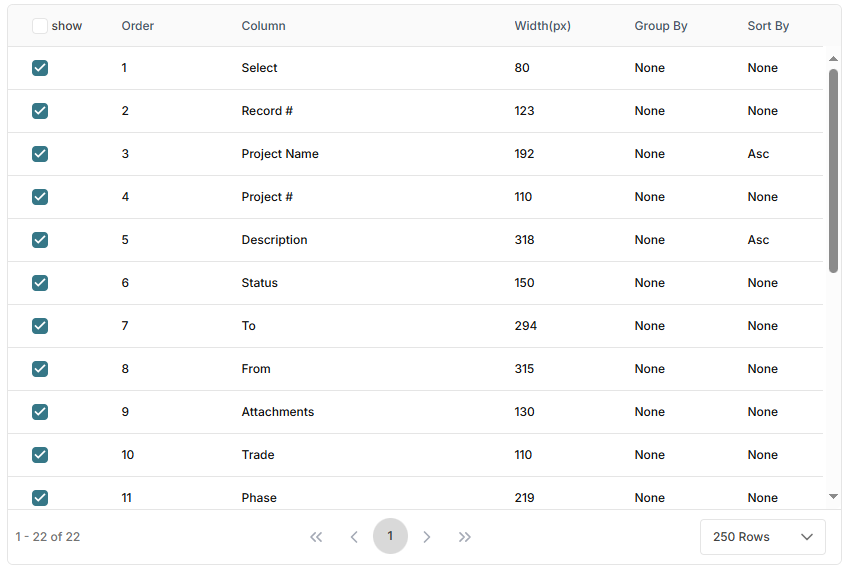The image size is (847, 572).
Task: Click the next page chevron icon
Action: [427, 537]
